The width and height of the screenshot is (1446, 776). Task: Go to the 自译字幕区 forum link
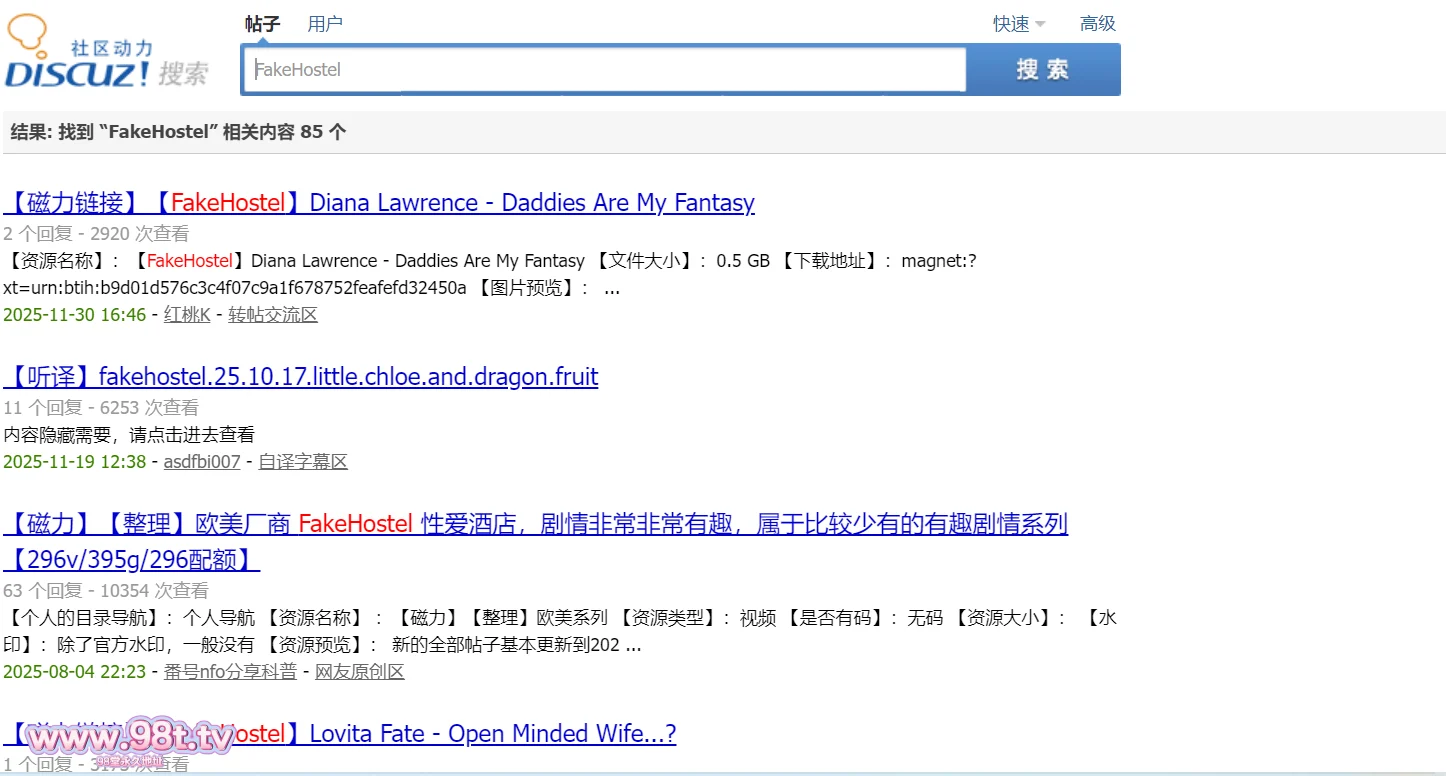(x=303, y=462)
